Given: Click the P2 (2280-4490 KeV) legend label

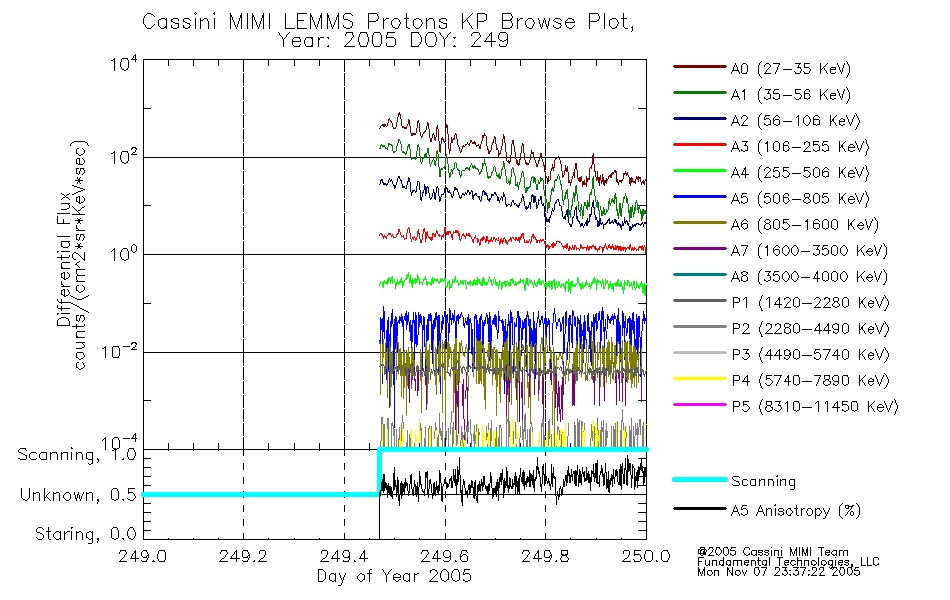Looking at the screenshot, I should tap(810, 328).
